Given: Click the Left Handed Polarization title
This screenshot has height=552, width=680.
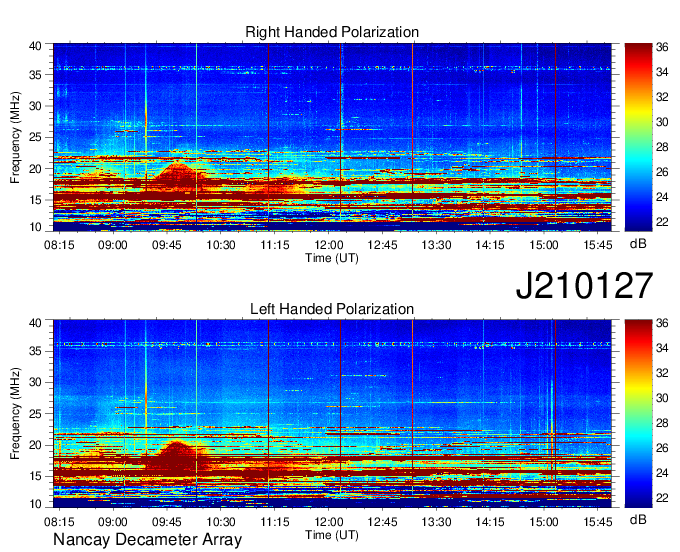Looking at the screenshot, I should coord(332,309).
